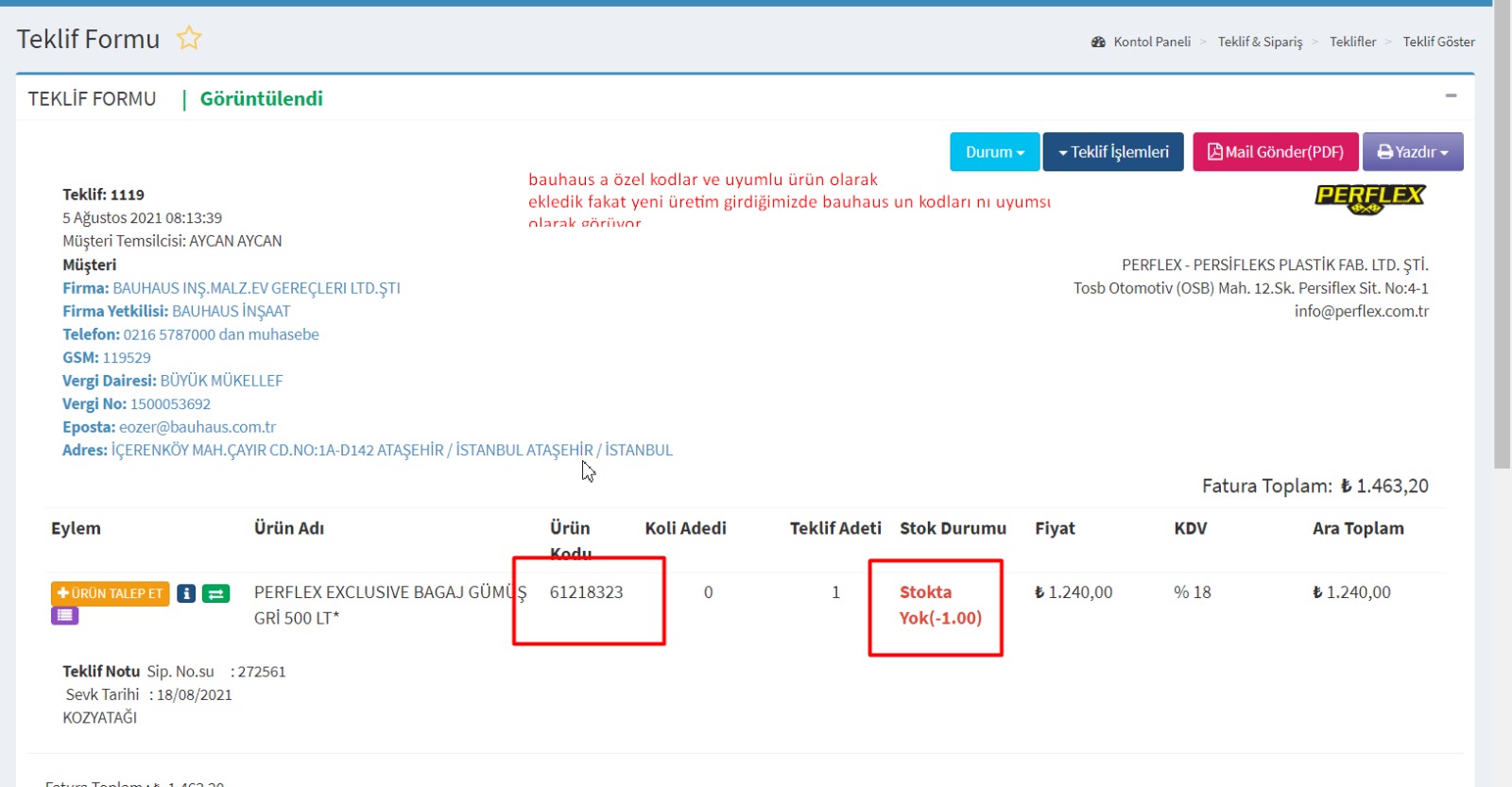1512x787 pixels.
Task: Collapse the Teklif Formu panel with minus icon
Action: point(1451,95)
